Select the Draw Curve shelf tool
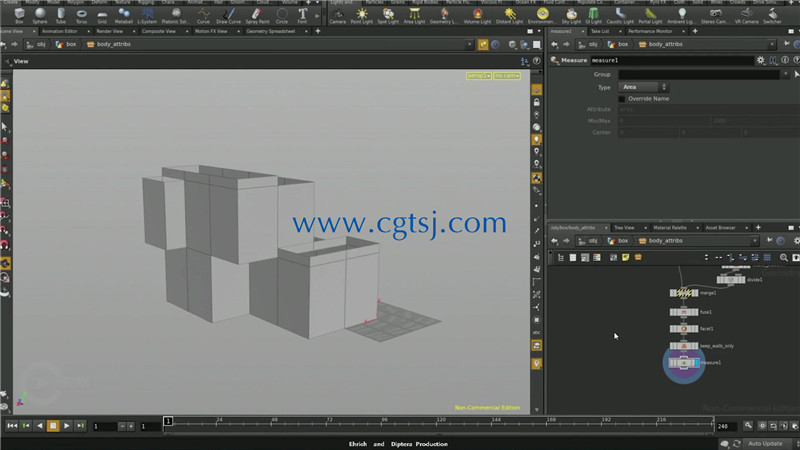Screen dimensions: 800x450 229,16
